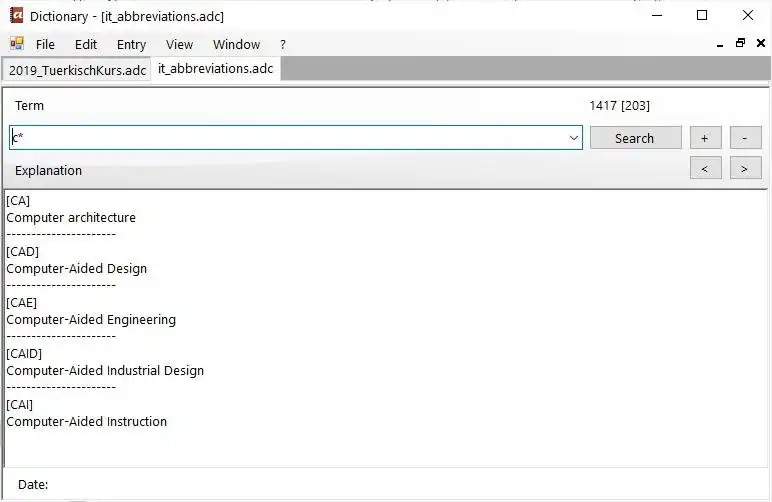Restore down the inner document window
Viewport: 772px width, 502px height.
point(740,44)
